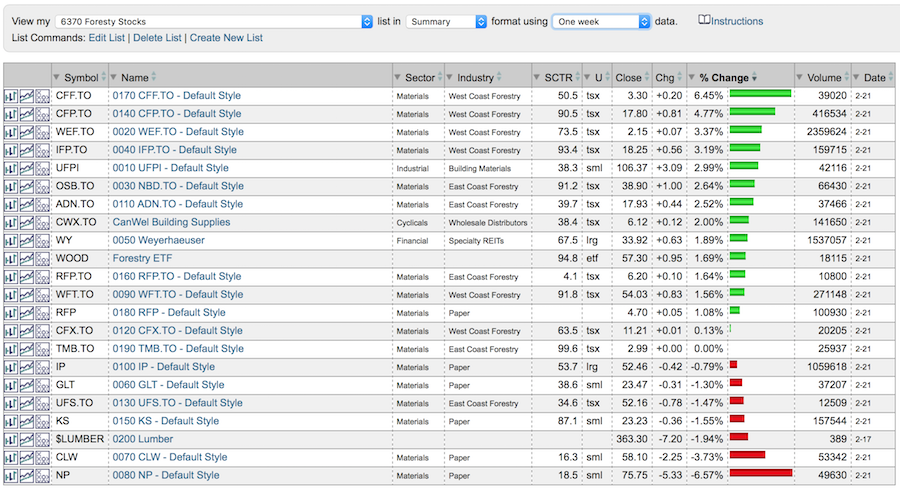Click the Create New List link
900x492 pixels.
pyautogui.click(x=226, y=38)
